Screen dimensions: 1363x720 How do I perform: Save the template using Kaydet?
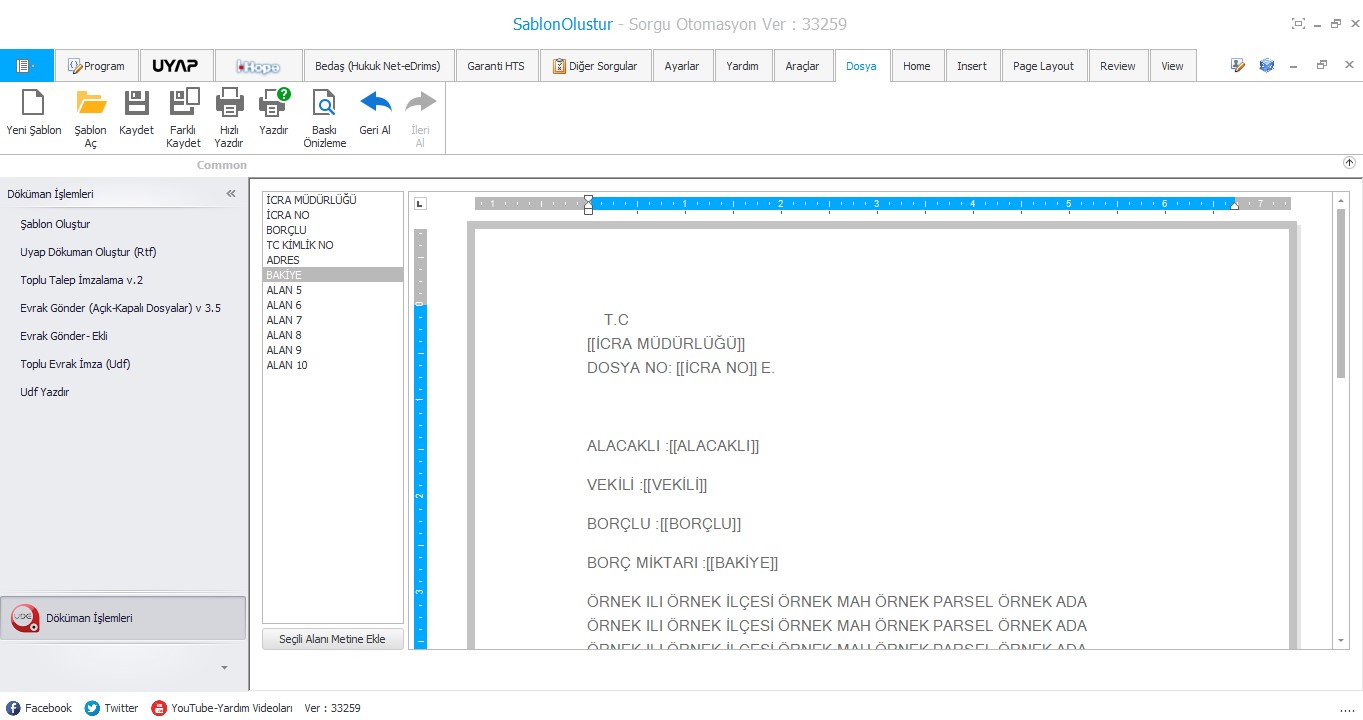point(136,113)
